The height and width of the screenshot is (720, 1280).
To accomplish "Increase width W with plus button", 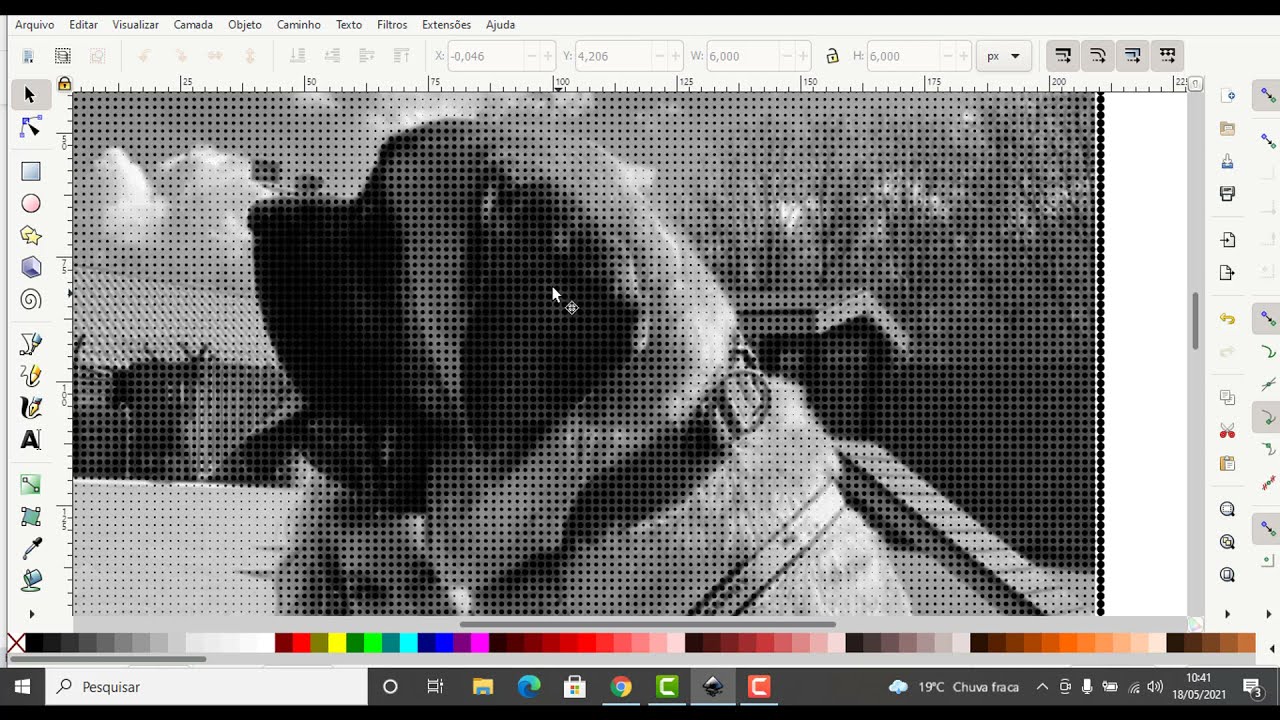I will coord(802,56).
